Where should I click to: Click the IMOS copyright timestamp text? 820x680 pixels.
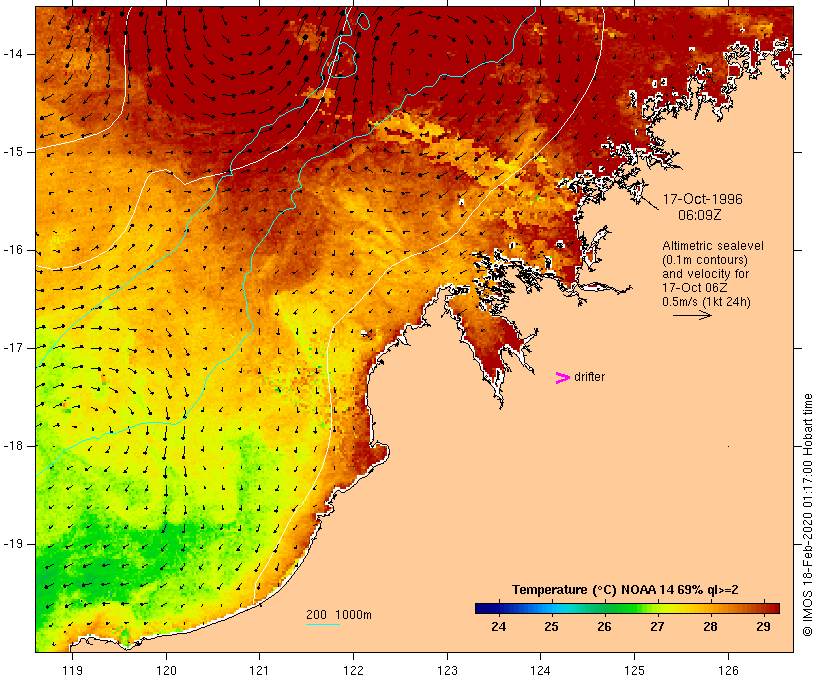pyautogui.click(x=807, y=515)
